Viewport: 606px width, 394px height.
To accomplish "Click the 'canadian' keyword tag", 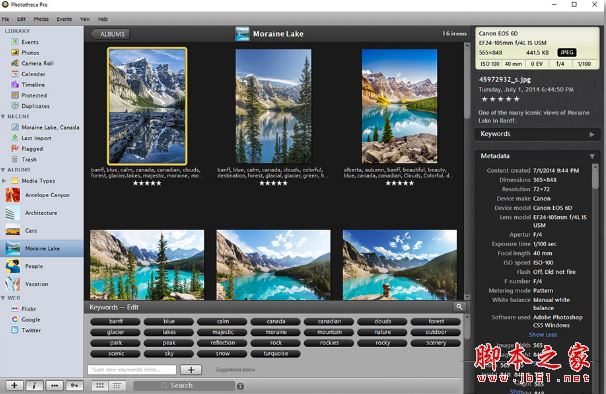I will (x=329, y=321).
